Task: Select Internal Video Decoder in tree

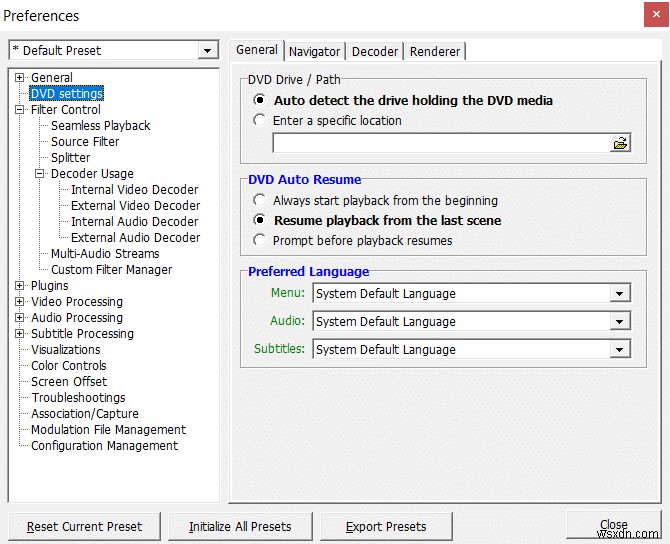Action: click(x=134, y=190)
